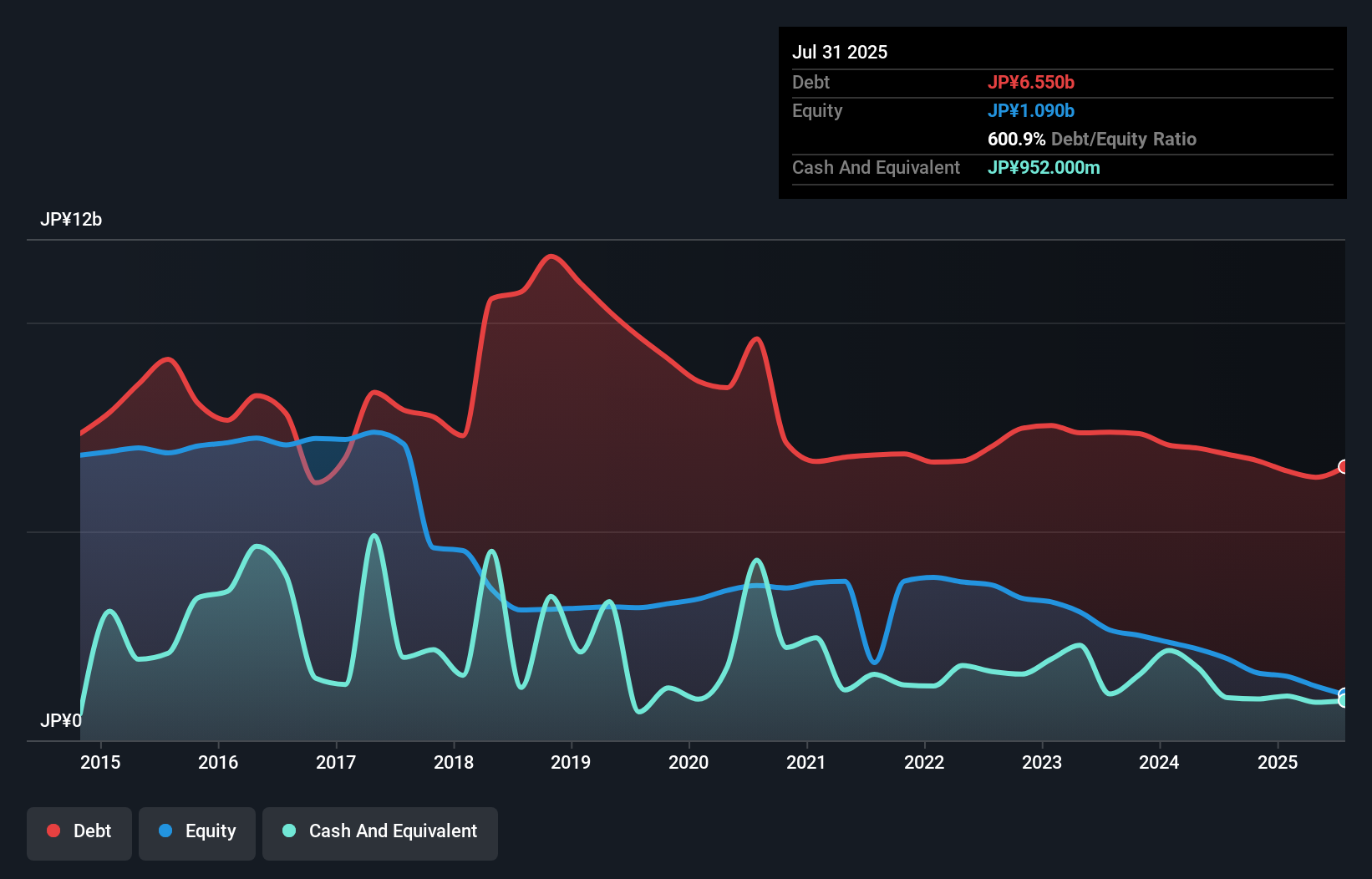Toggle the Debt series visibility
Viewport: 1372px width, 879px height.
point(79,831)
